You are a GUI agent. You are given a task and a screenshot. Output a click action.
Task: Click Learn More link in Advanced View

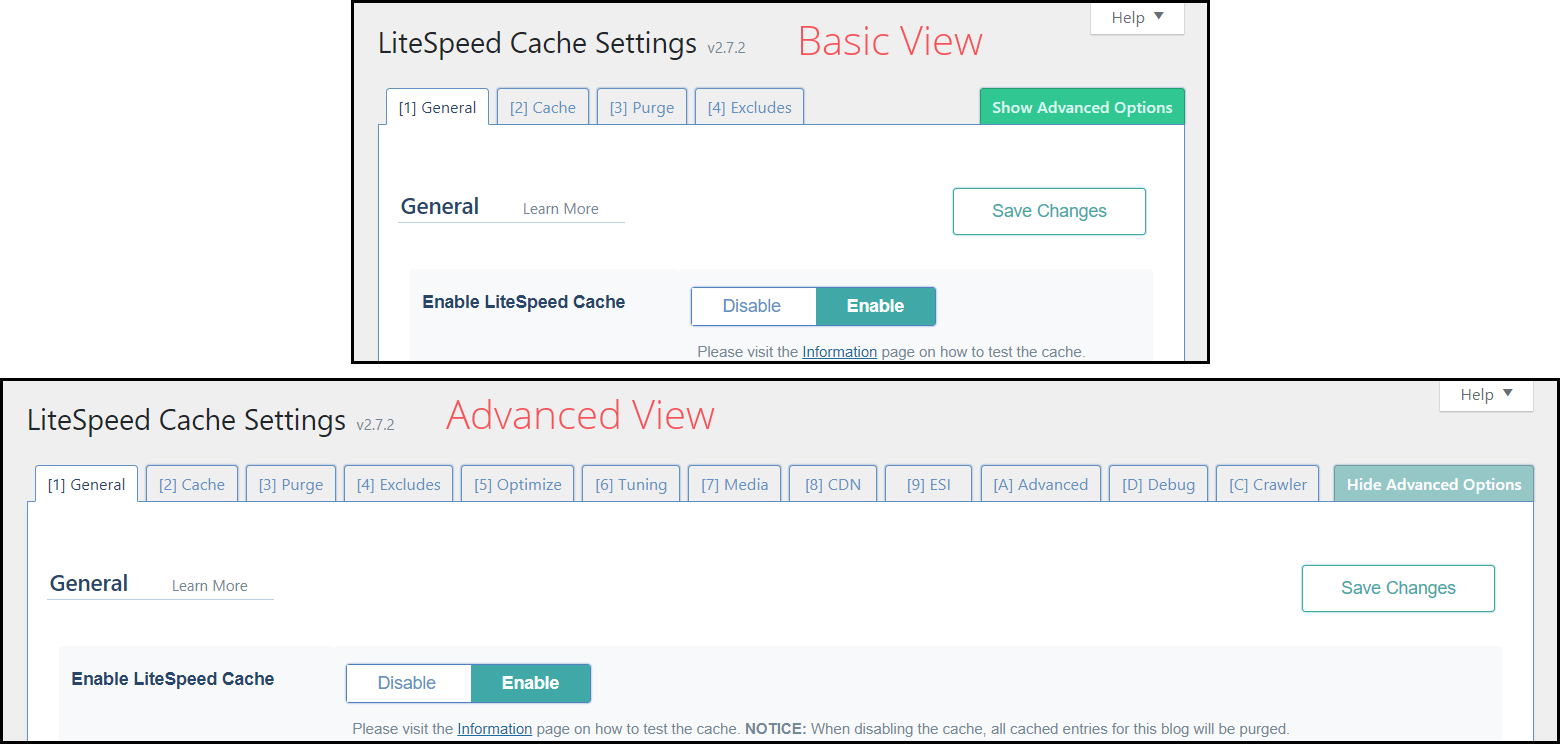(x=210, y=586)
